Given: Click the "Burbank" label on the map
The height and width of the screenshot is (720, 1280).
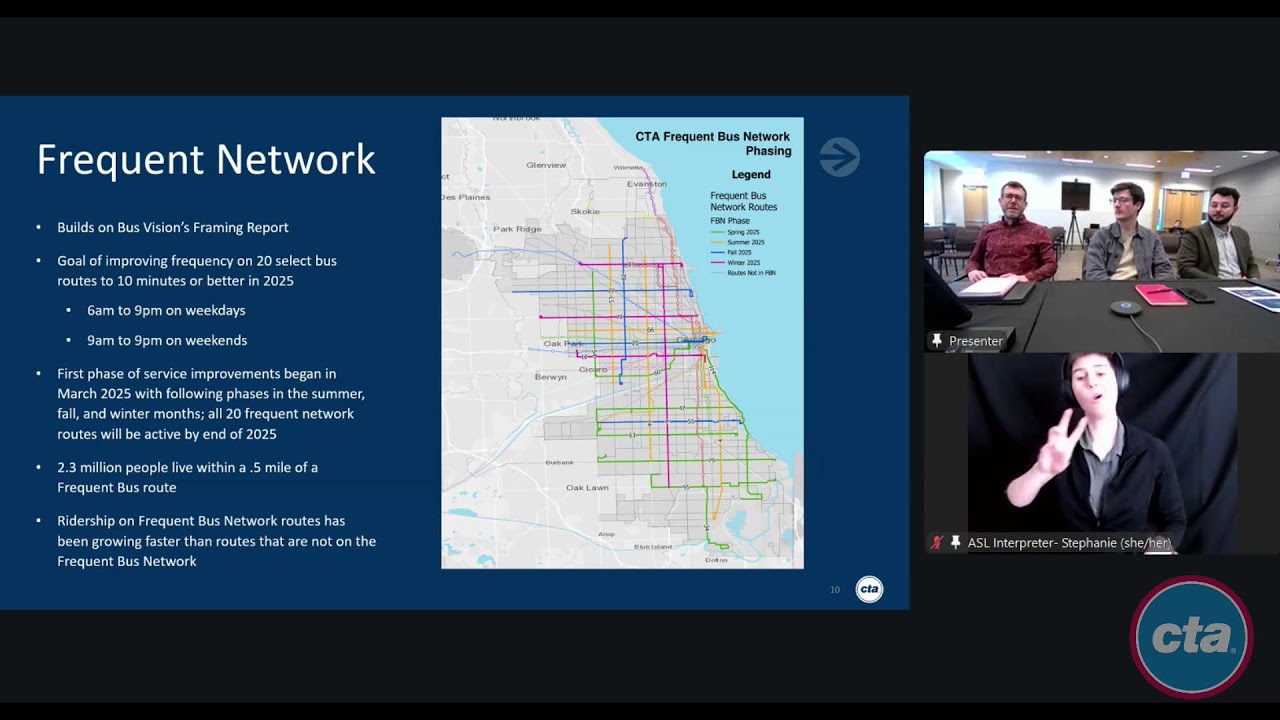Looking at the screenshot, I should coord(560,463).
